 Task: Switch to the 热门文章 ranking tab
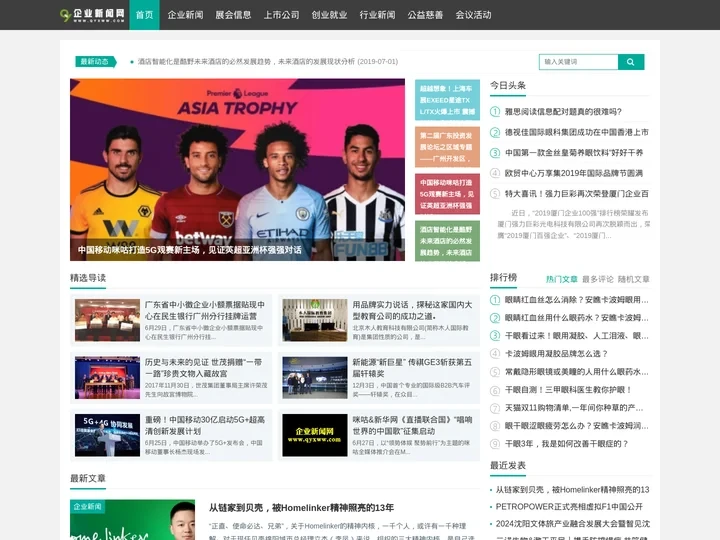point(562,279)
